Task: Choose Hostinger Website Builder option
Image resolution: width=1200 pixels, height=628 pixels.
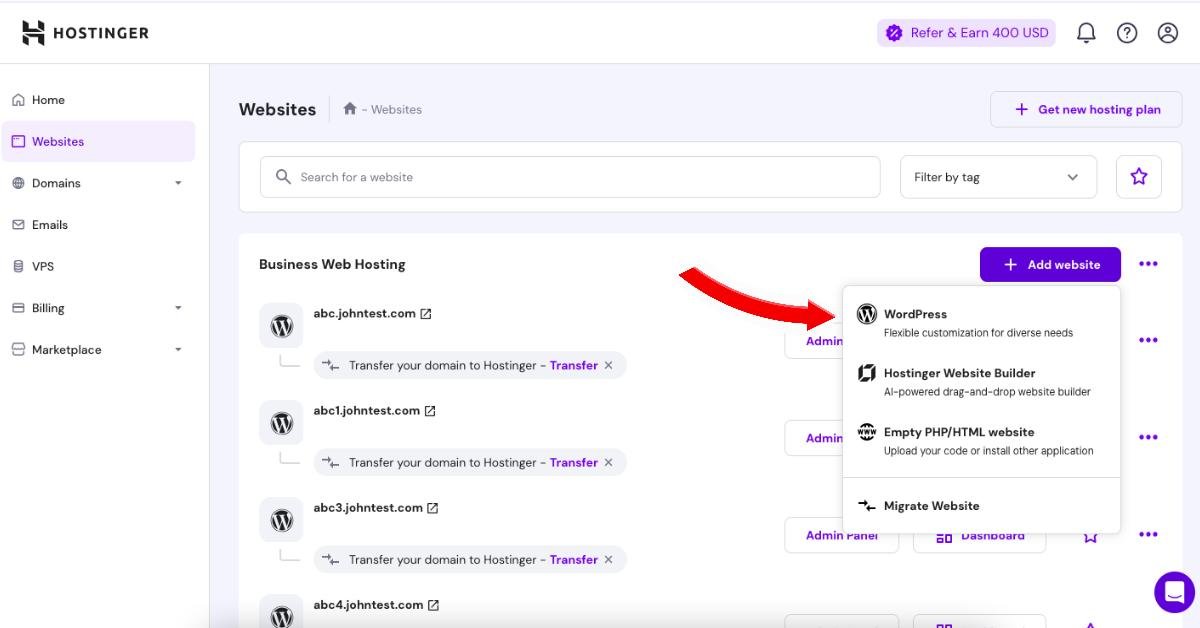Action: click(981, 381)
